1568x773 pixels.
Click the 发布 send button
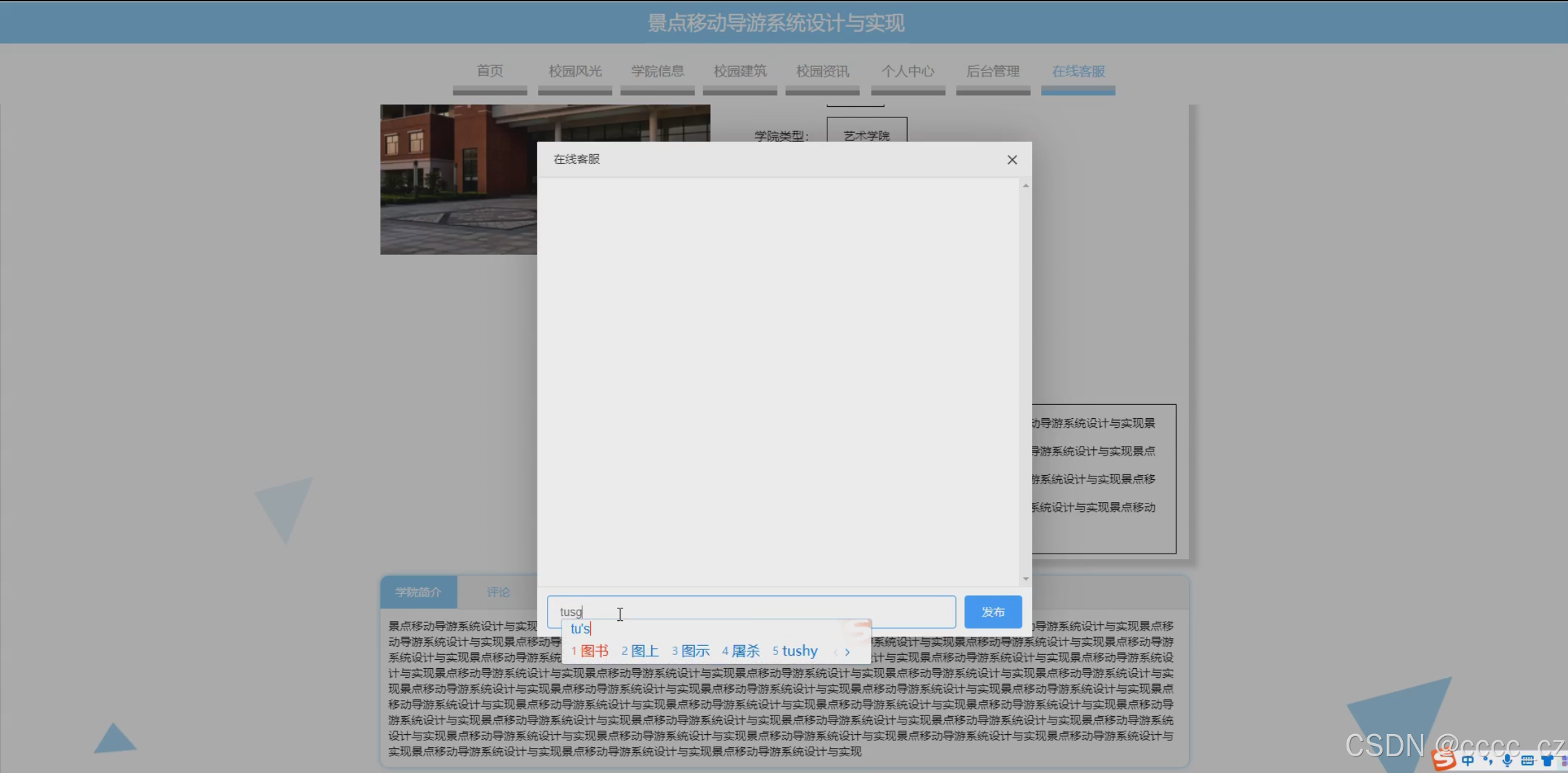tap(993, 612)
